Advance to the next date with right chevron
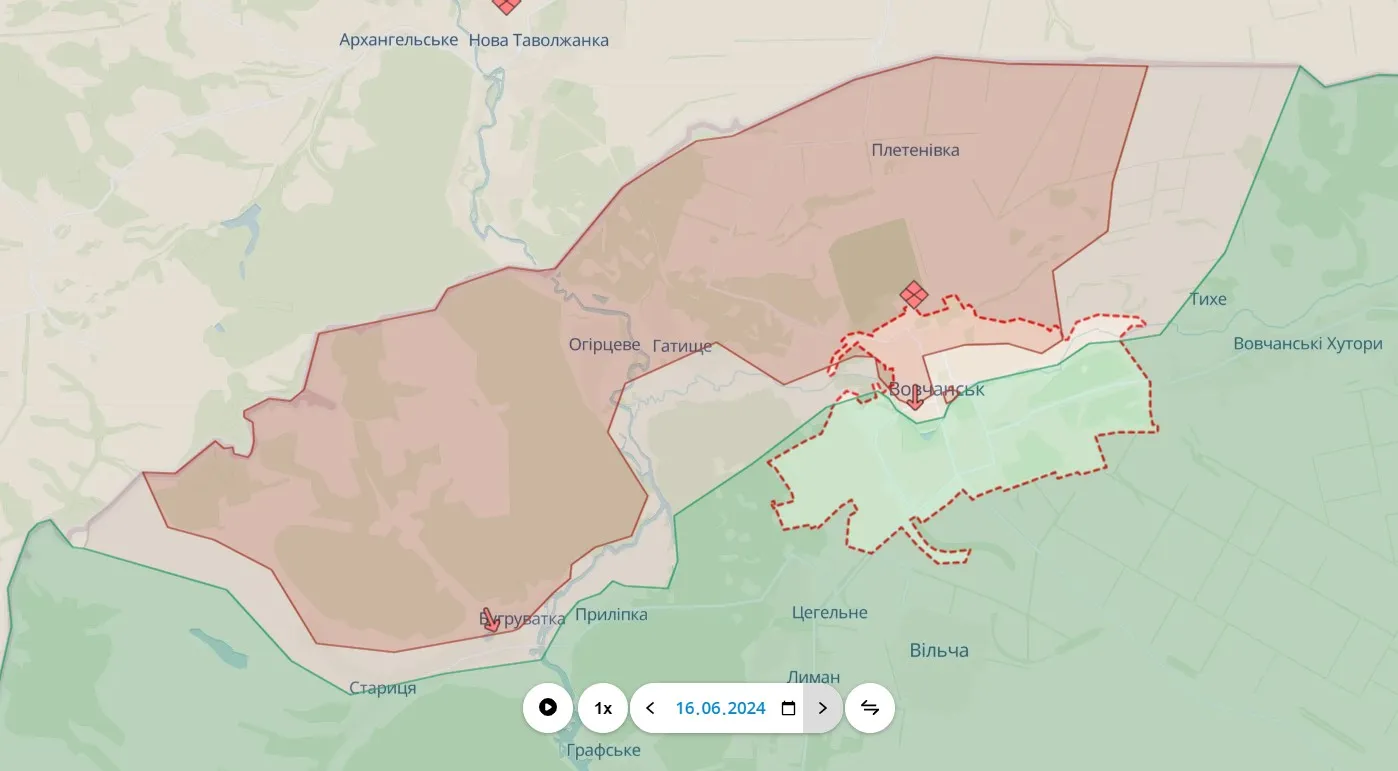1398x771 pixels. click(822, 707)
